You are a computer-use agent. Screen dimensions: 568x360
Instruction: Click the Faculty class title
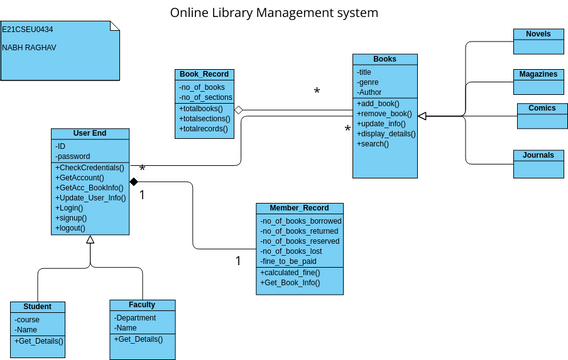tap(142, 305)
